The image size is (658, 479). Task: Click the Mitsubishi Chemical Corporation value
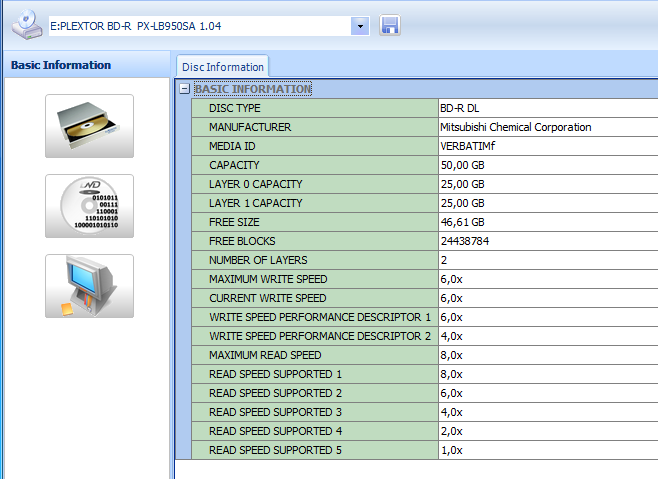pyautogui.click(x=516, y=127)
